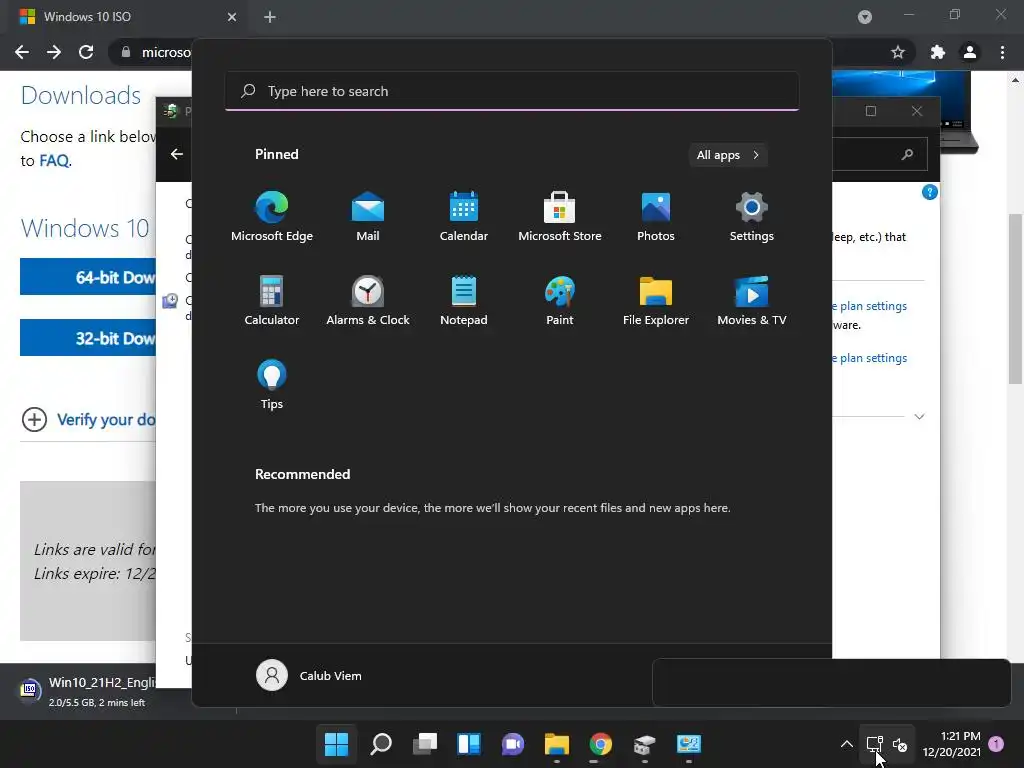Click in Type here to search box
The width and height of the screenshot is (1024, 768).
click(x=512, y=91)
